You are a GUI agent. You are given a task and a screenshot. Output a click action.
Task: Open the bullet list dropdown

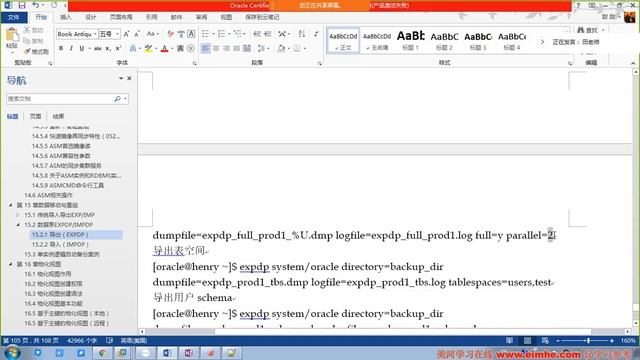(213, 34)
